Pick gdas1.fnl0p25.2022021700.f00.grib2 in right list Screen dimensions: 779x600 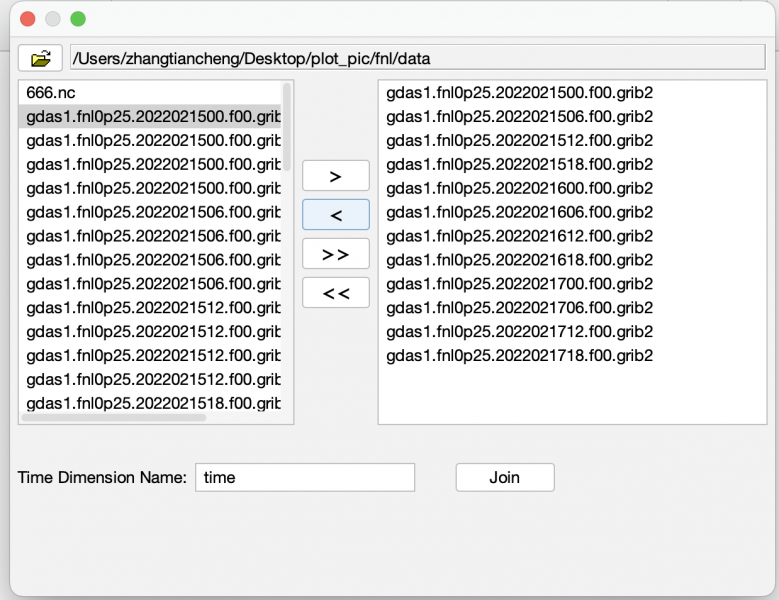(519, 284)
